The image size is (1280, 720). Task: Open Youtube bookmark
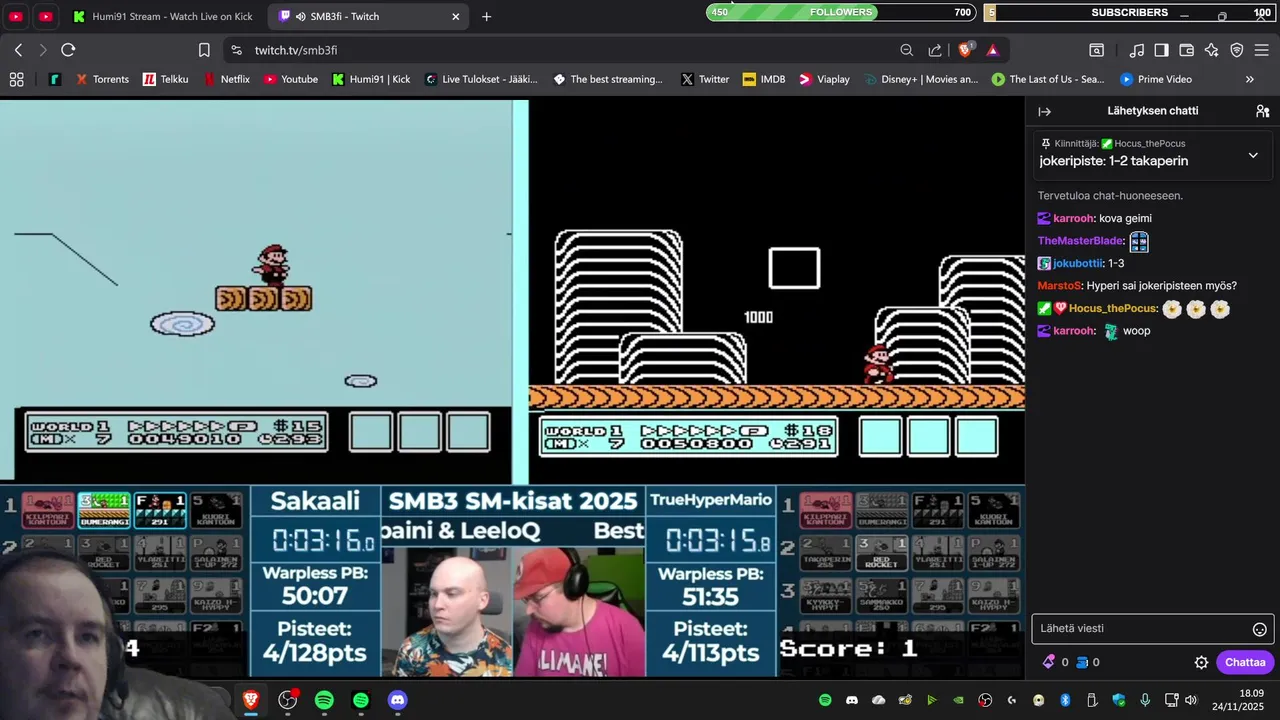pyautogui.click(x=290, y=79)
